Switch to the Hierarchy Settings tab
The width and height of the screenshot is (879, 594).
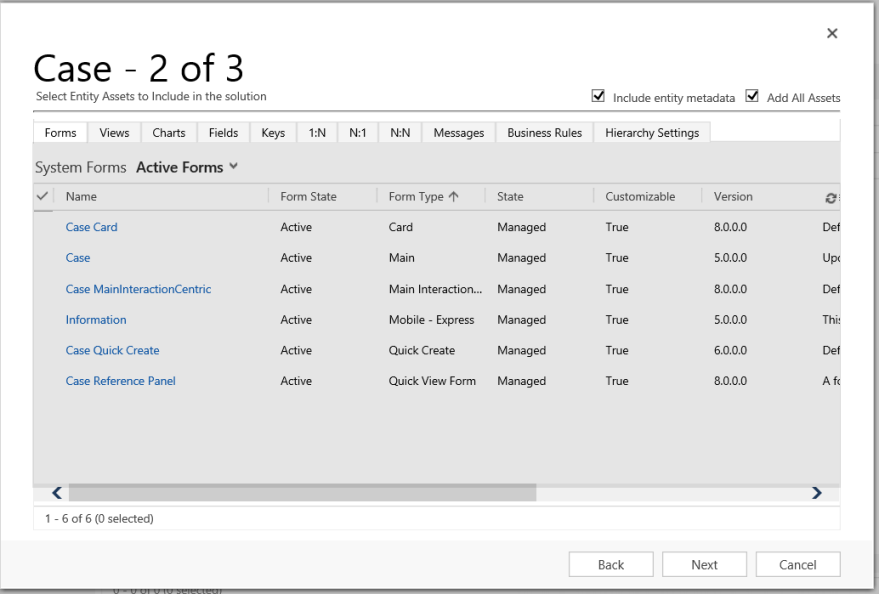click(651, 132)
